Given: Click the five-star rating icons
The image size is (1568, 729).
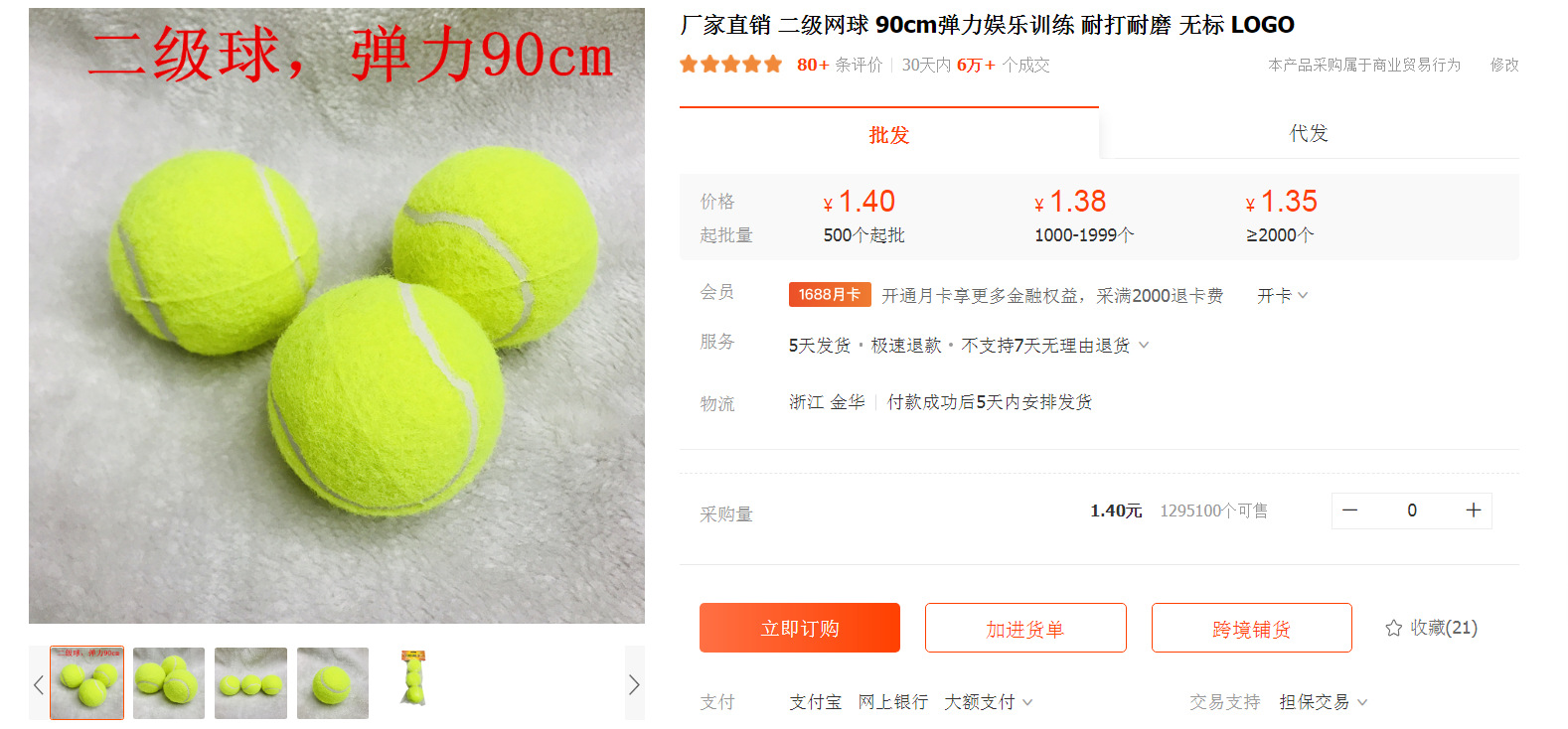Looking at the screenshot, I should coord(731,65).
